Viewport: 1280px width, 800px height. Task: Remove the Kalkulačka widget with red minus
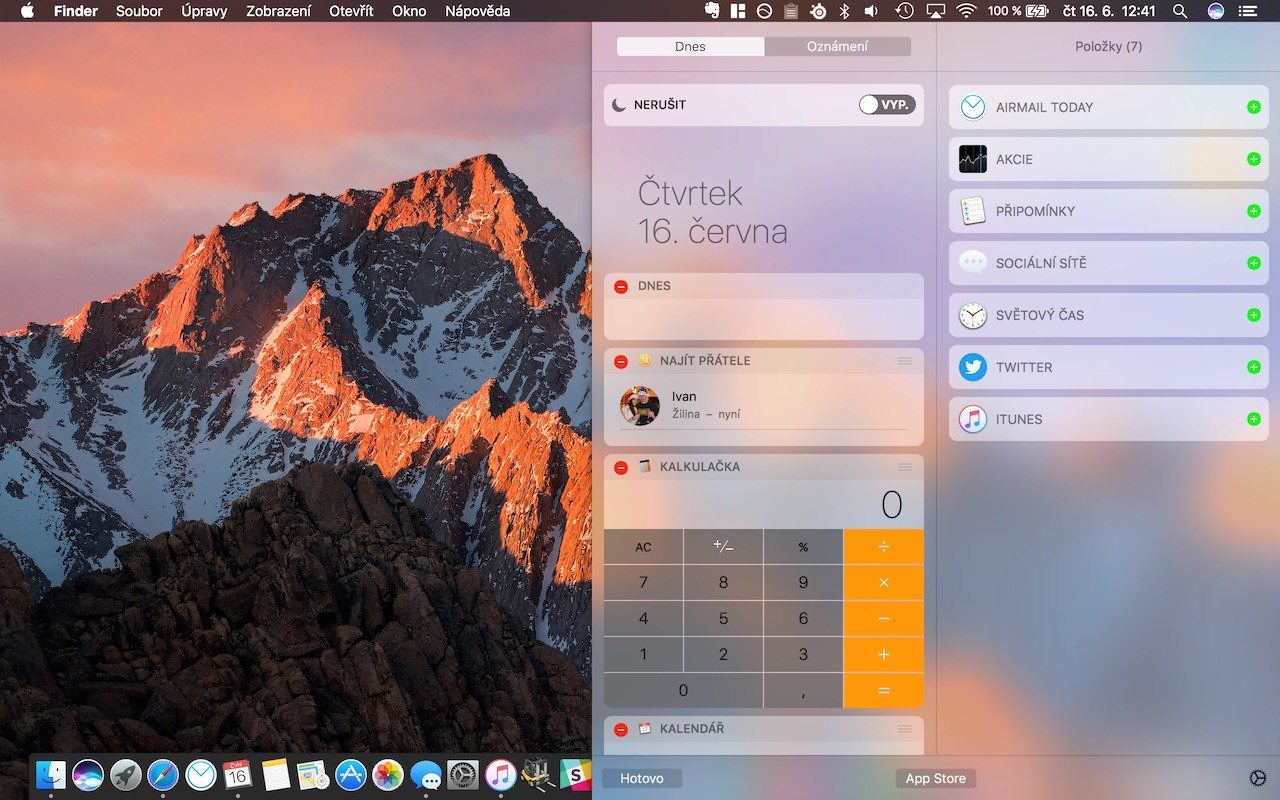(x=621, y=467)
